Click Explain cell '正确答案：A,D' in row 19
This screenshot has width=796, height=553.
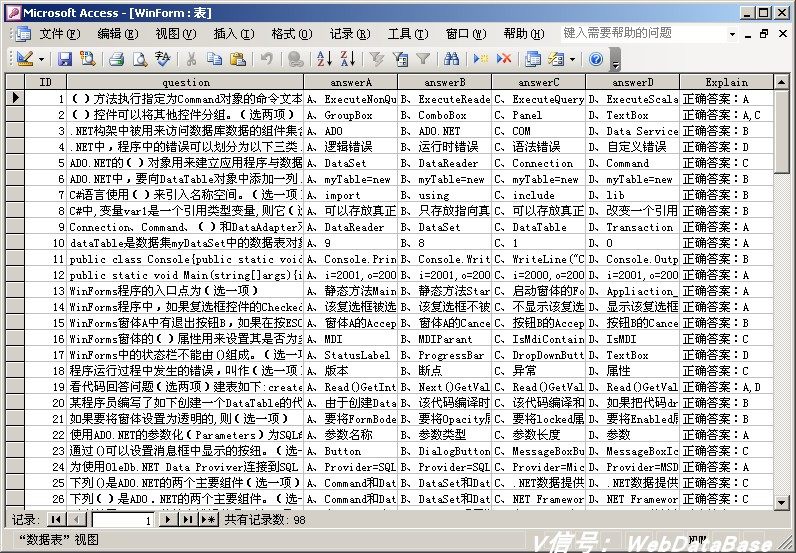coord(726,387)
